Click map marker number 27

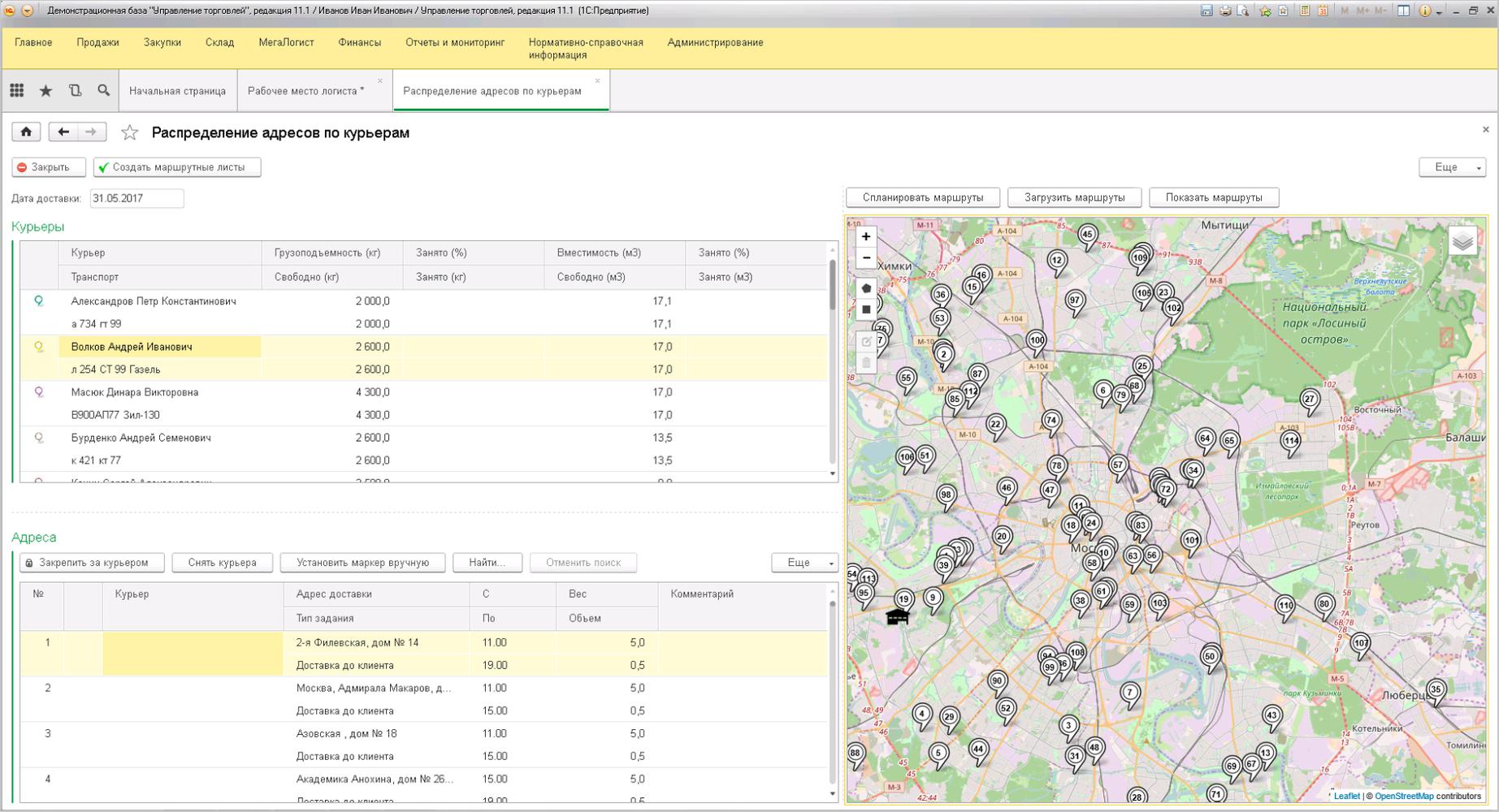tap(1309, 400)
